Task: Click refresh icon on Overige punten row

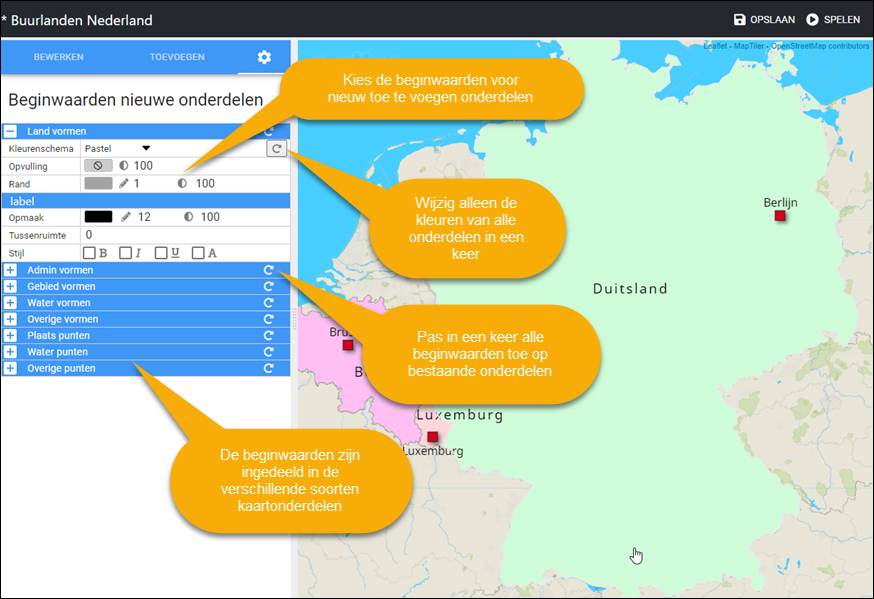Action: [x=268, y=368]
